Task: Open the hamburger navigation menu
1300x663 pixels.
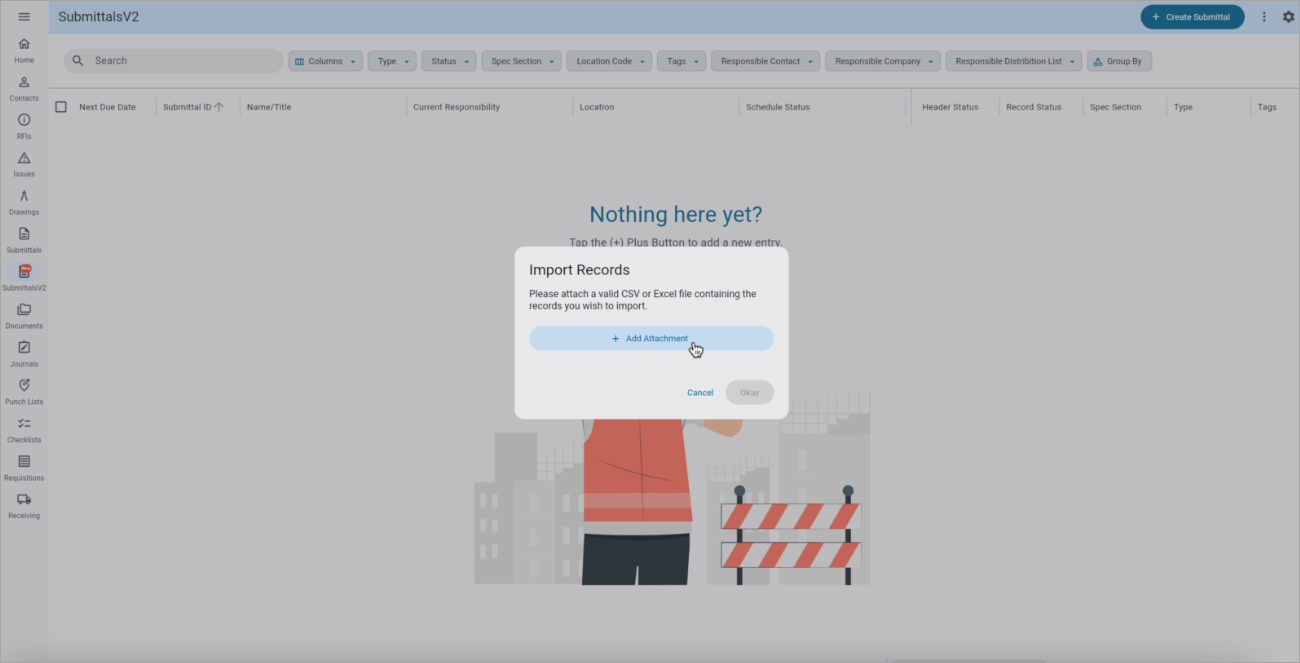Action: tap(24, 17)
